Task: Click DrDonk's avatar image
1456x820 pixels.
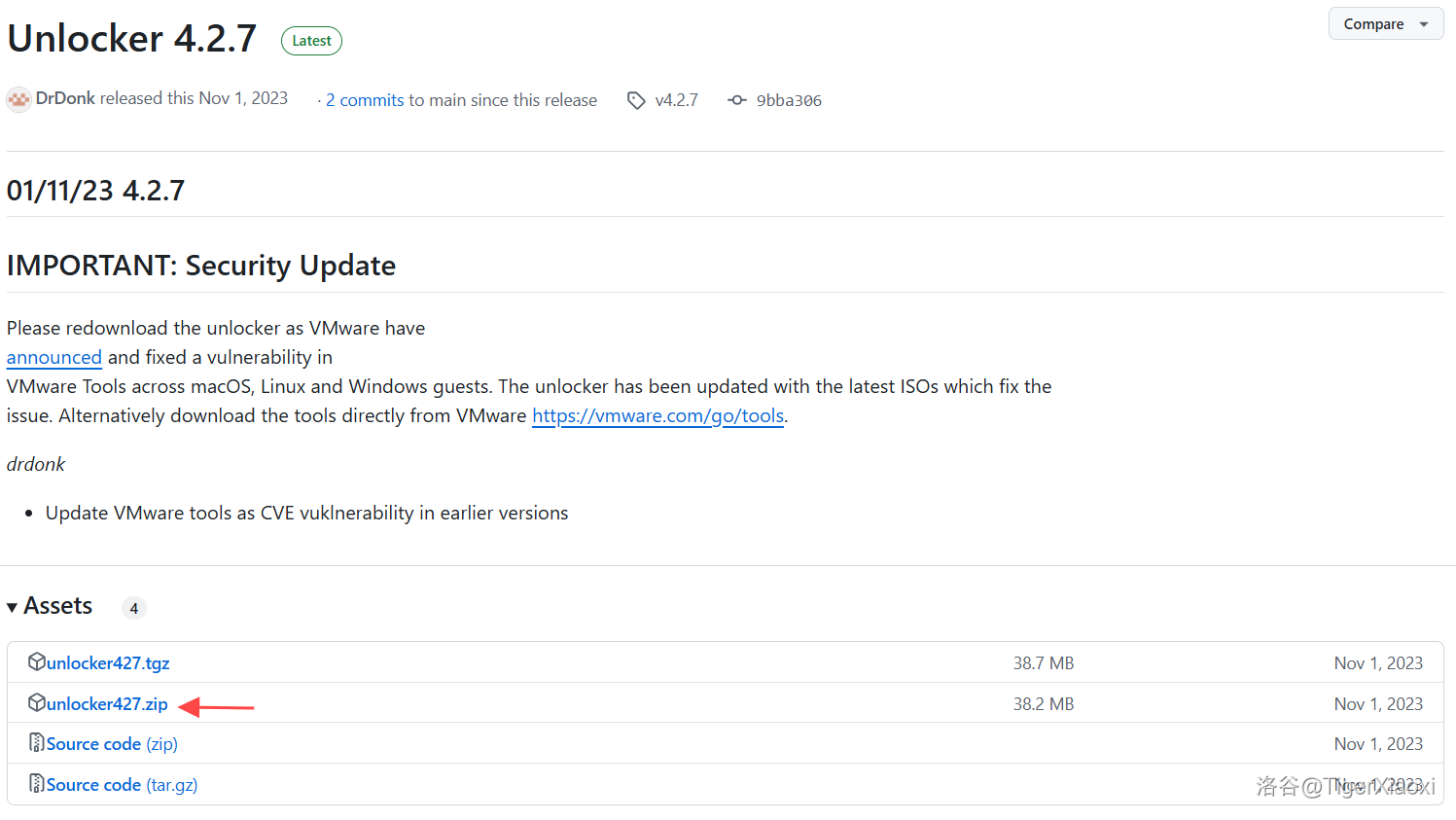Action: click(18, 99)
